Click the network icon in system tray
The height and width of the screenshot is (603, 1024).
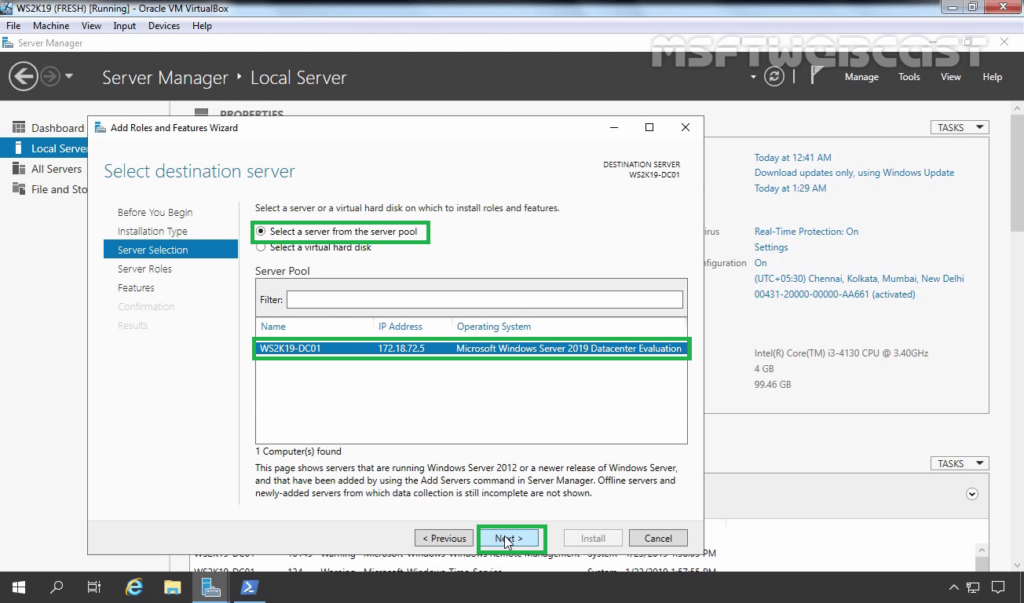click(973, 587)
